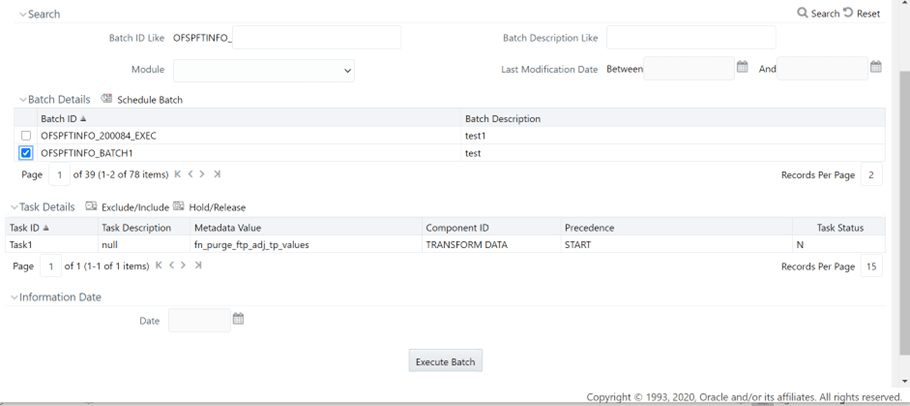Click the Search magnifier icon

pos(803,13)
